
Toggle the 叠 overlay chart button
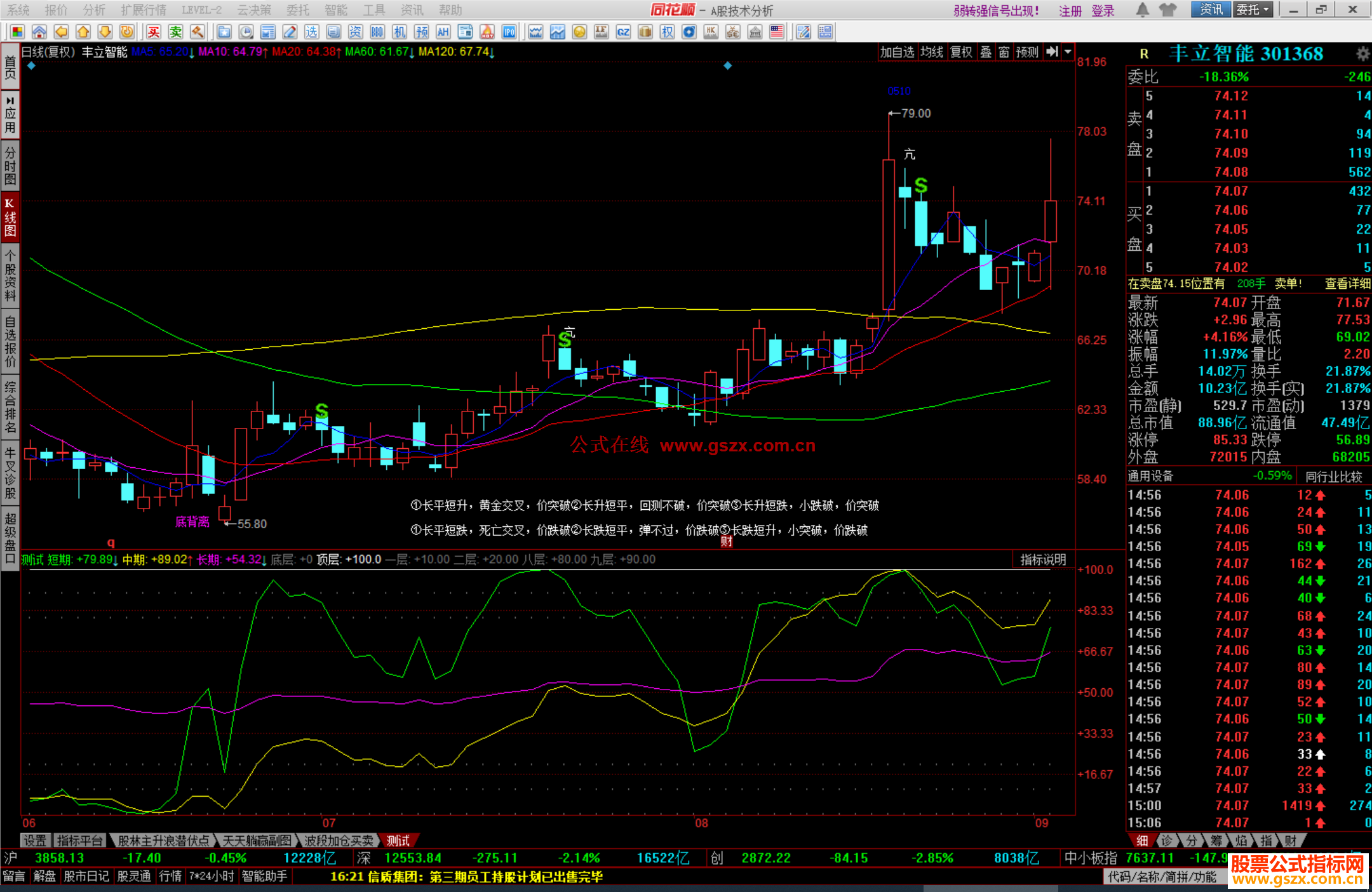click(x=985, y=52)
